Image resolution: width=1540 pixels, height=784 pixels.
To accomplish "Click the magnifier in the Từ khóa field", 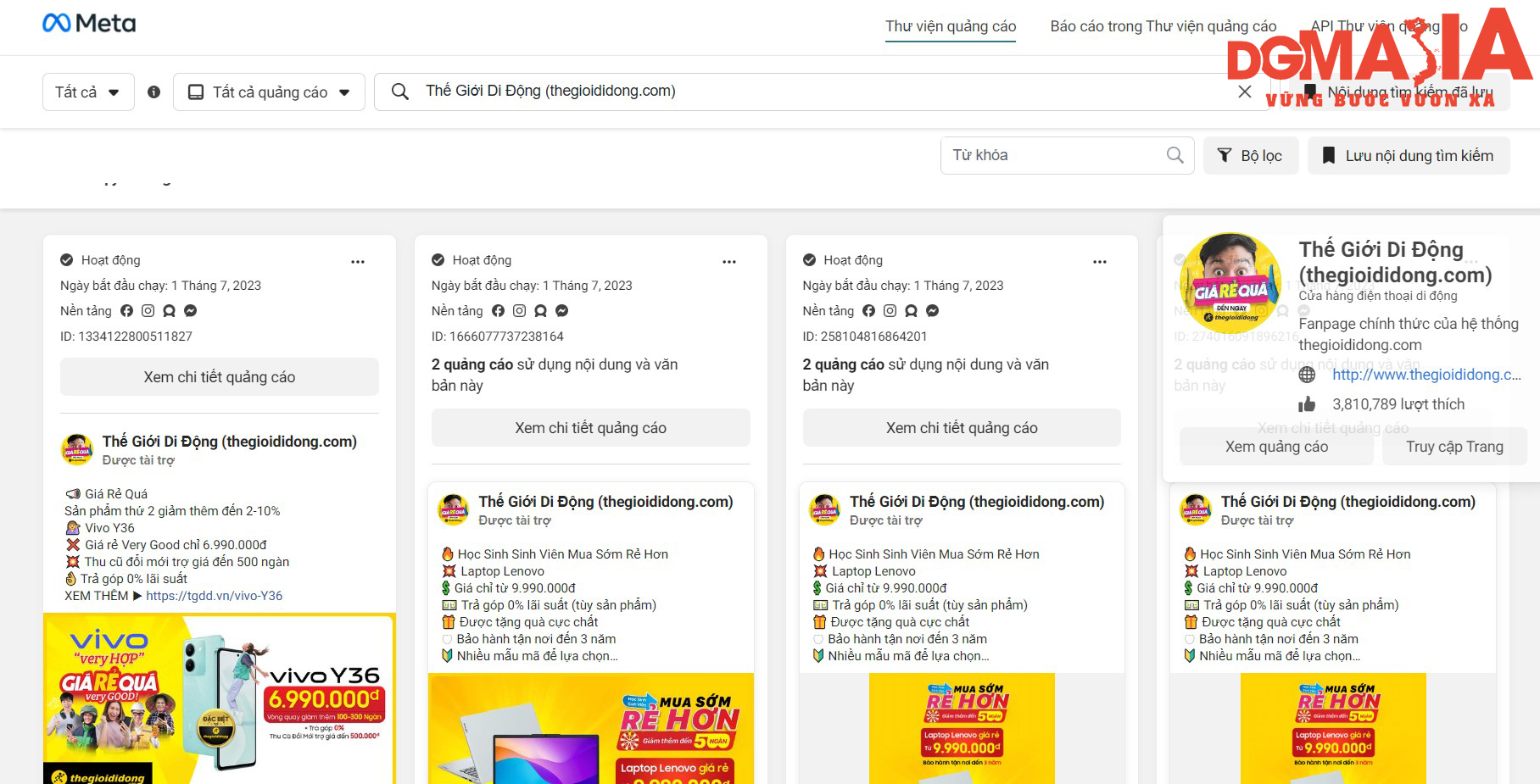I will pos(1175,155).
